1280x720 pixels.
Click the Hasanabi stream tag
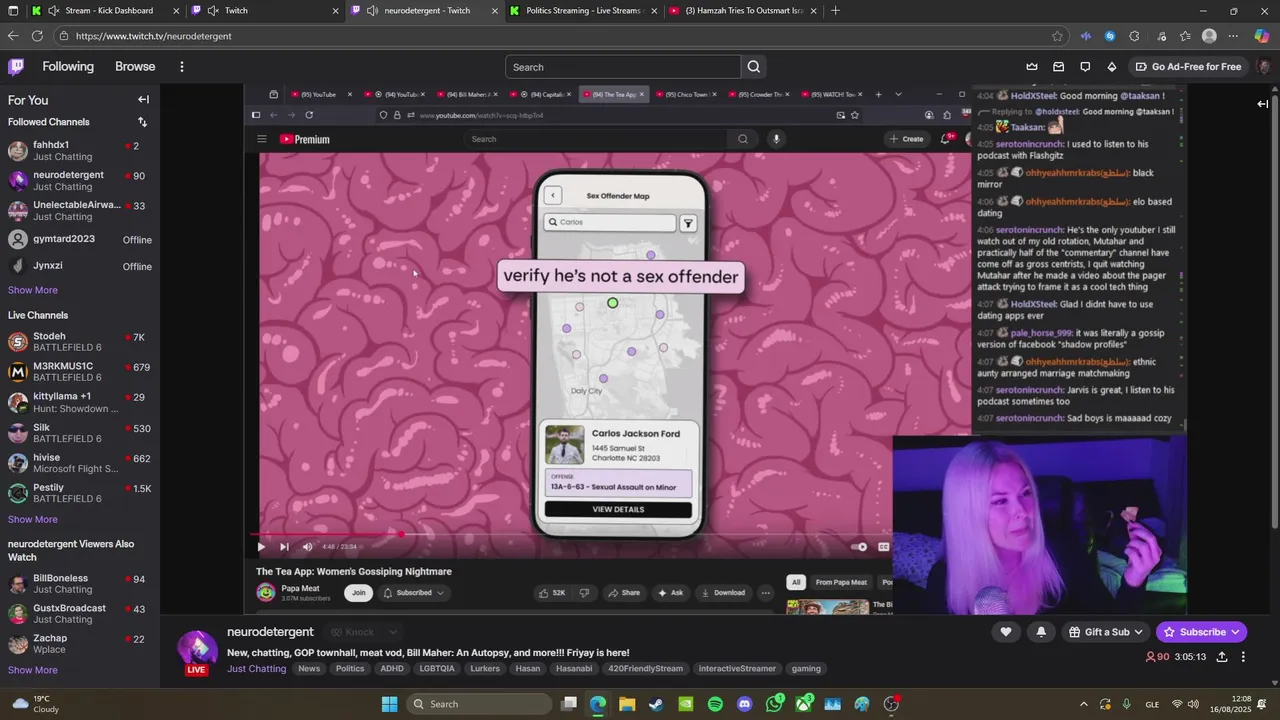pyautogui.click(x=574, y=669)
